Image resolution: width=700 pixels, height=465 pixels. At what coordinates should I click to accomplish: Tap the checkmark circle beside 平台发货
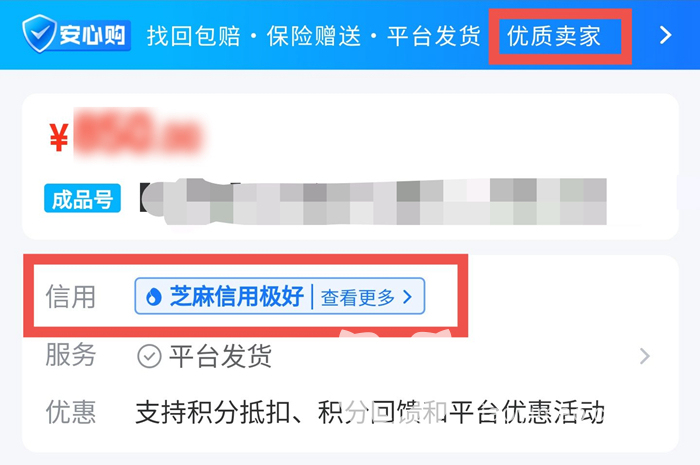[x=149, y=356]
